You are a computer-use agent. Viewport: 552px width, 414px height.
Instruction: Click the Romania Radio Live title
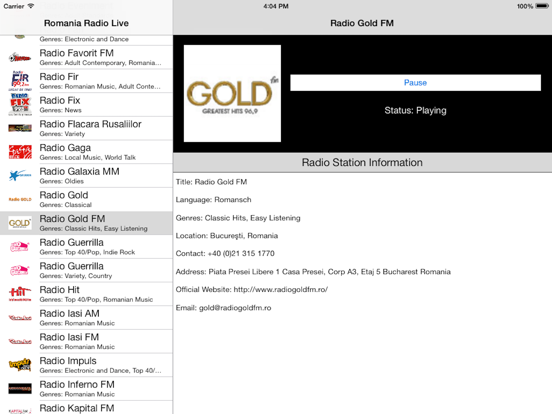point(86,23)
